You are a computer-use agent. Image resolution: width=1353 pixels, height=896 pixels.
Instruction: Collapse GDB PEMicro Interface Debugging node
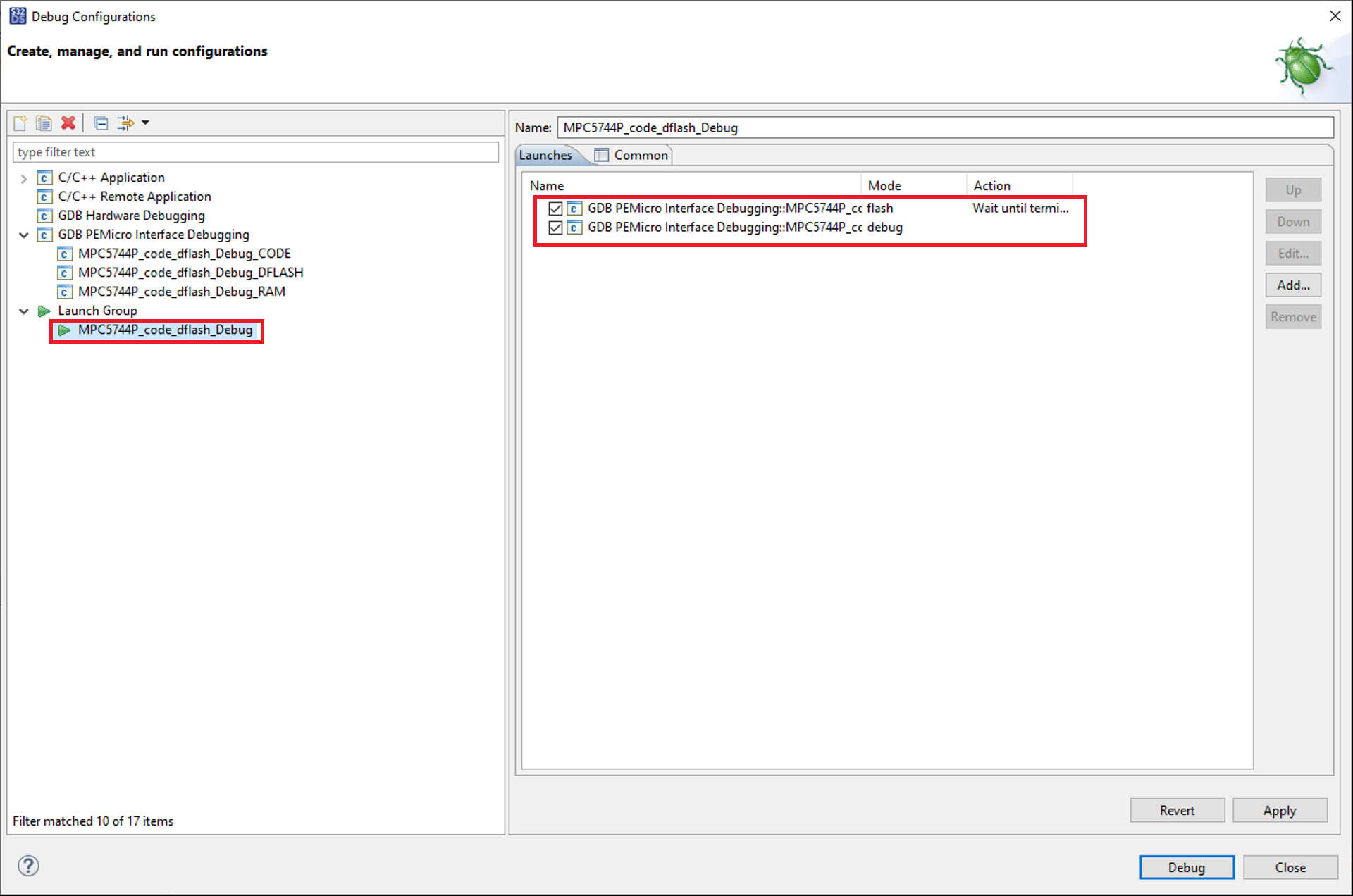[24, 235]
